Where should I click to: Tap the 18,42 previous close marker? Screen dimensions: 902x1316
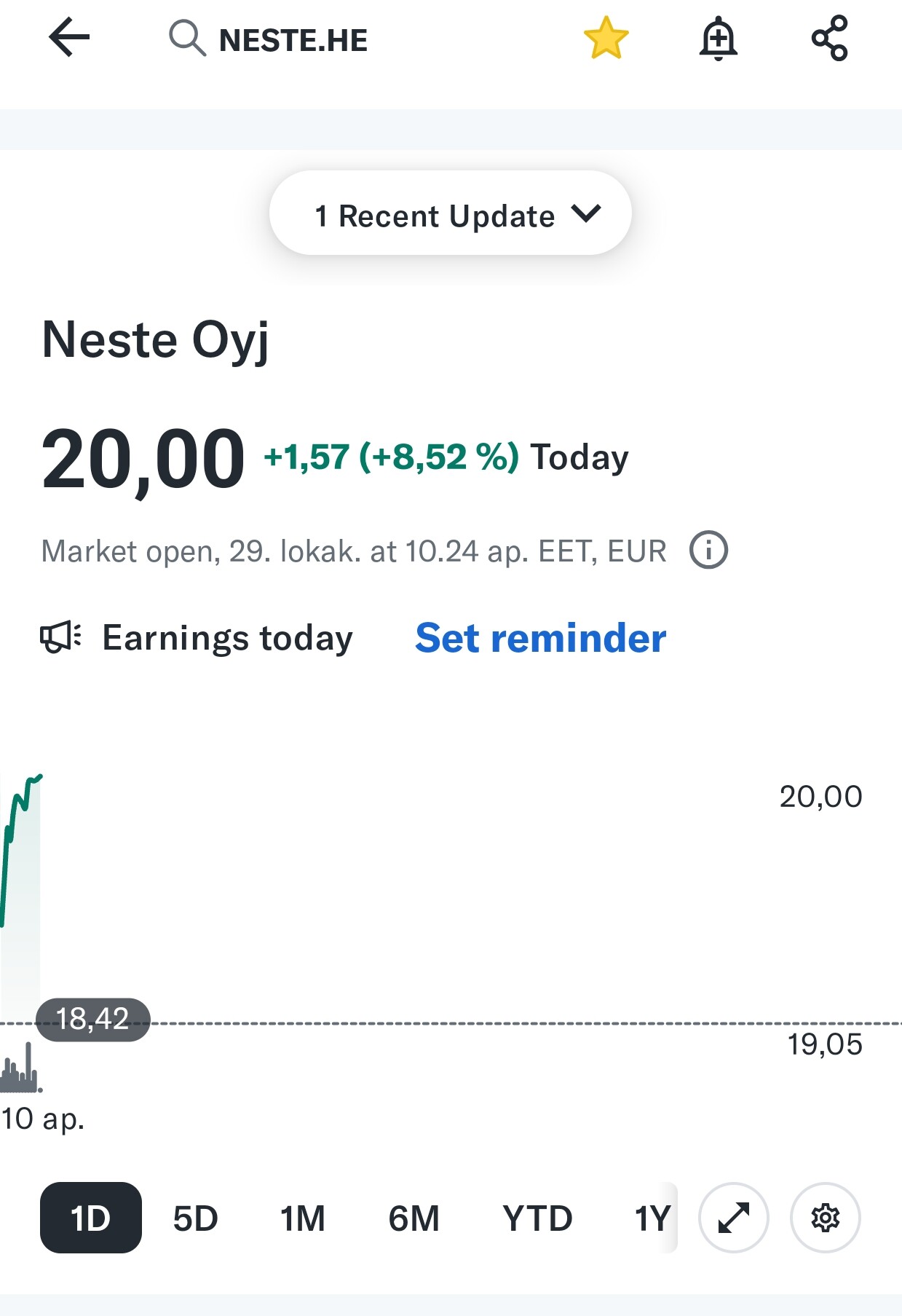click(92, 1019)
